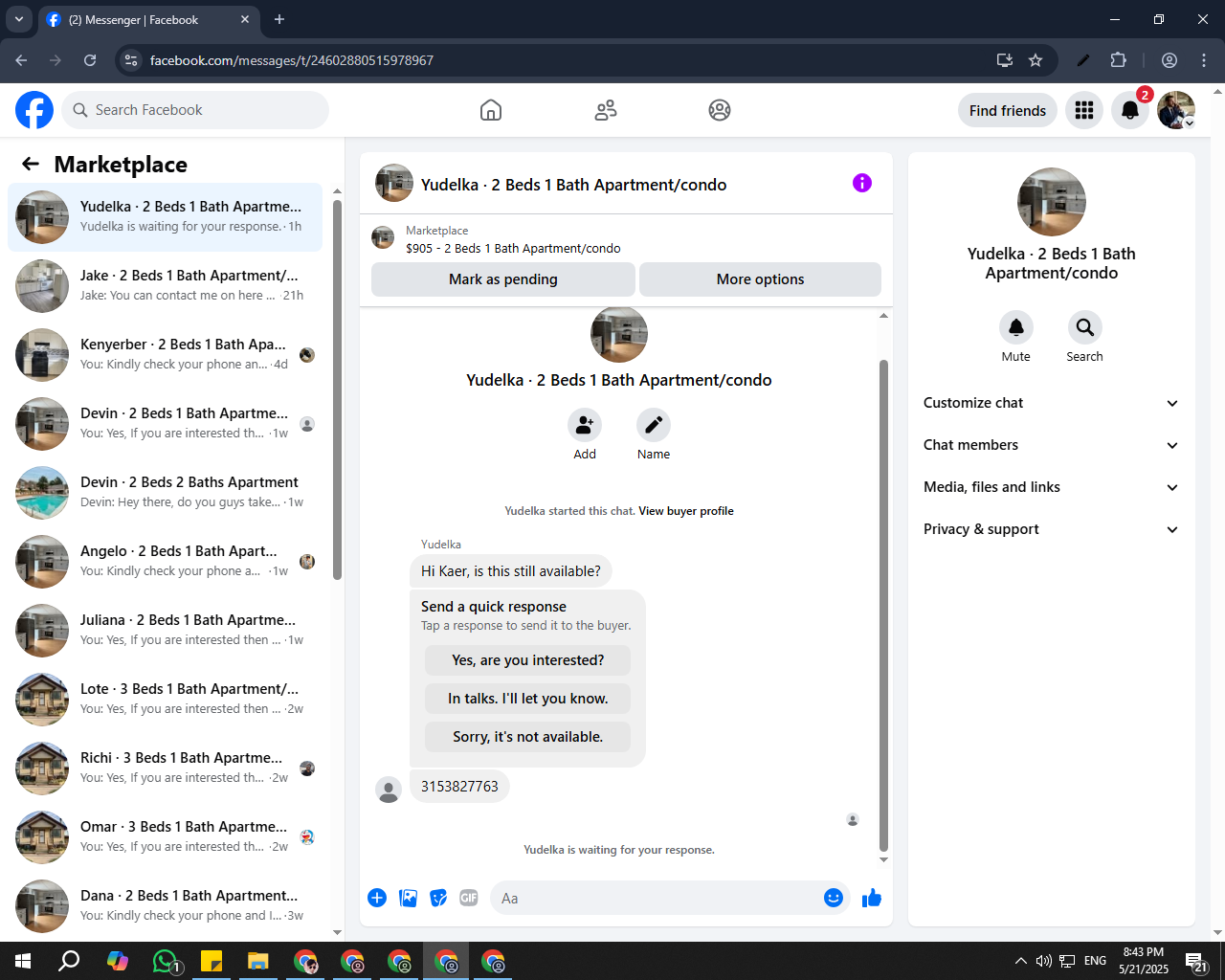1225x980 pixels.
Task: Open Dana conversation
Action: [165, 906]
